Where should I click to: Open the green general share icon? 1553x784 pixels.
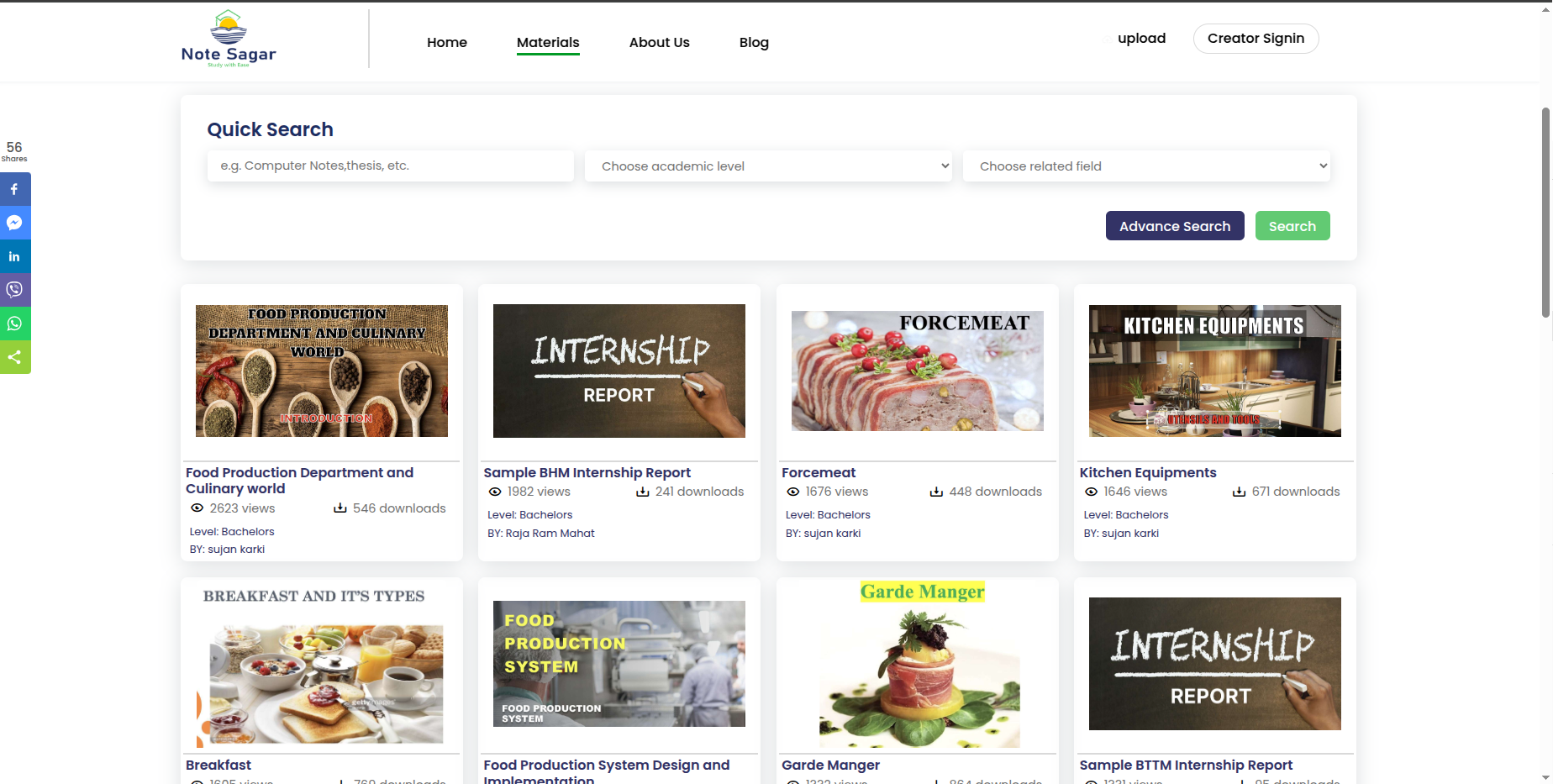coord(14,357)
